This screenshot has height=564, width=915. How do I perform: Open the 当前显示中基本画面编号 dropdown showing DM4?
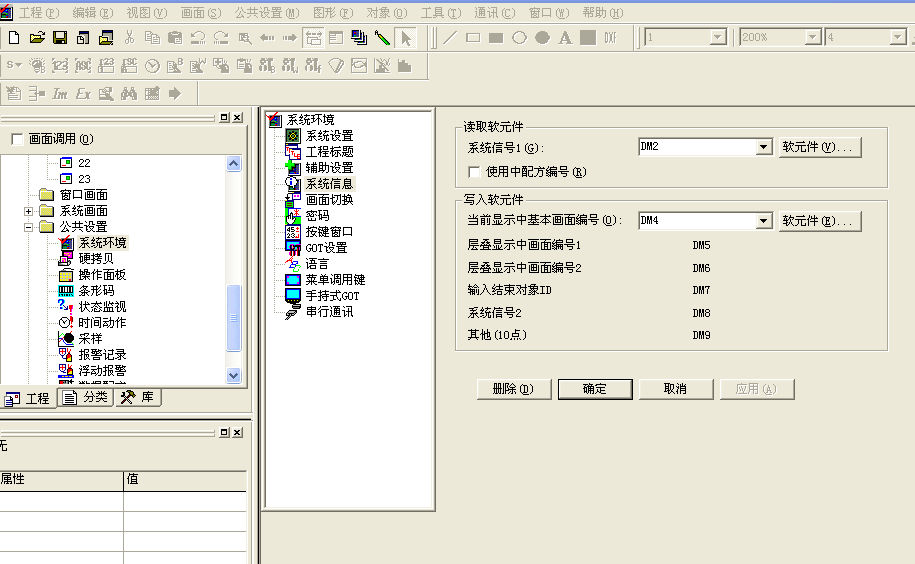763,220
